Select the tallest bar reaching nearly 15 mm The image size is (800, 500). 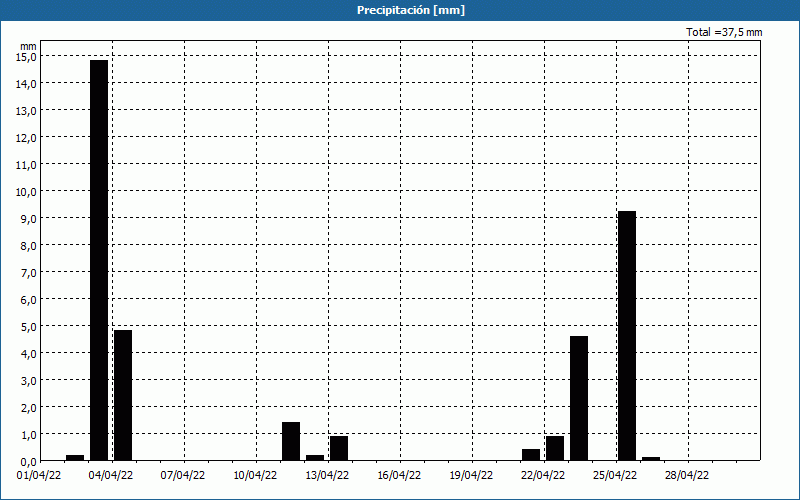[x=99, y=260]
